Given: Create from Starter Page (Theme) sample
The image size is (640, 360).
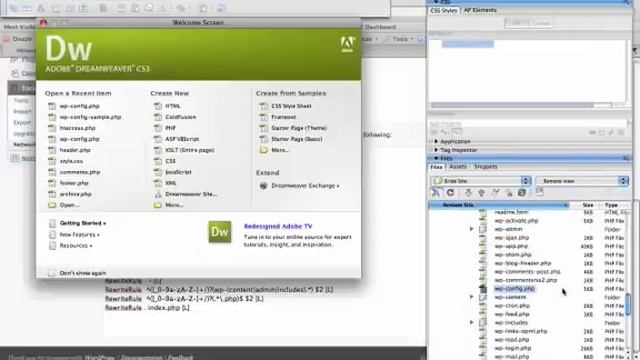Looking at the screenshot, I should 299,128.
